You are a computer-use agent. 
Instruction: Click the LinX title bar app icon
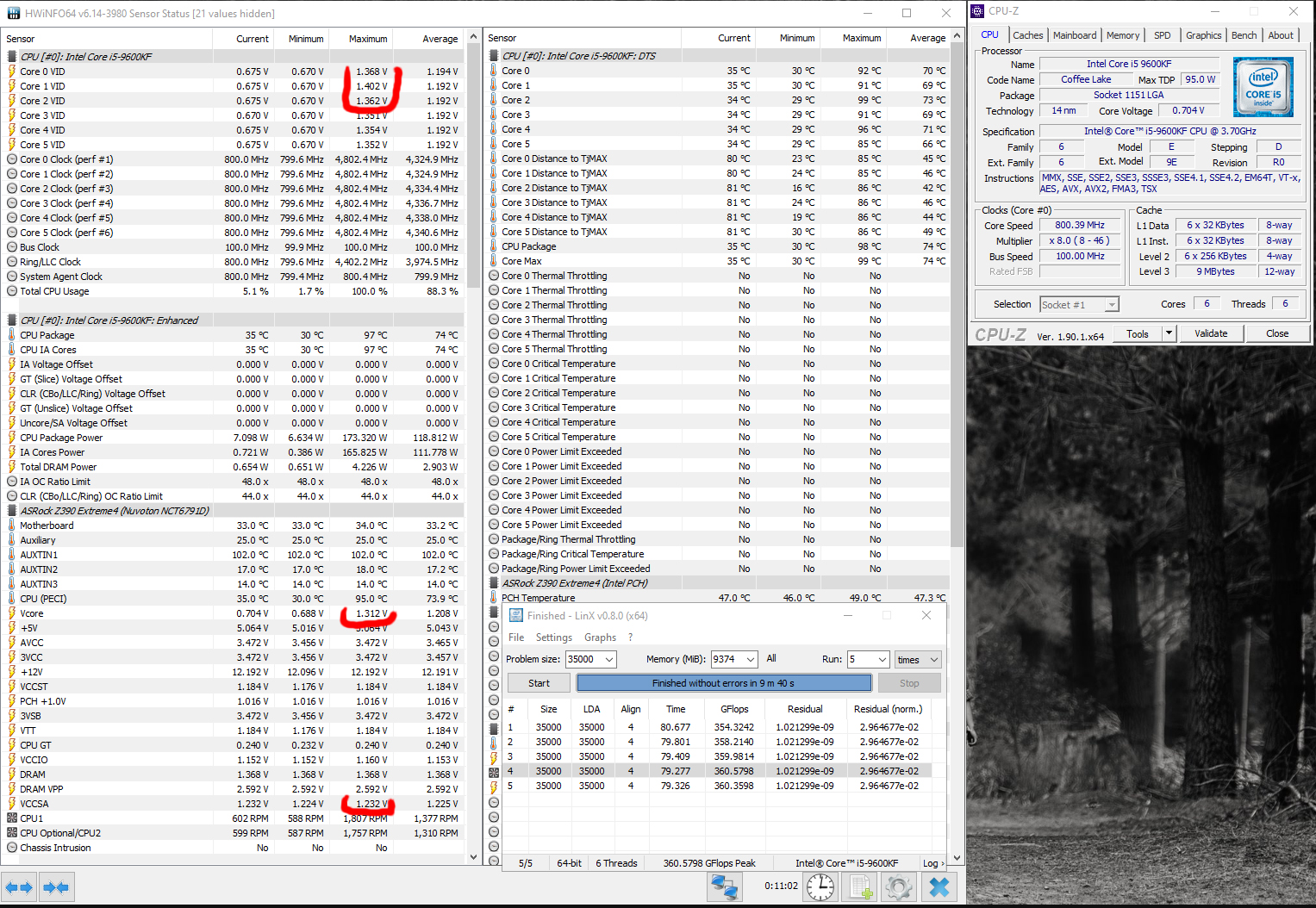(516, 615)
